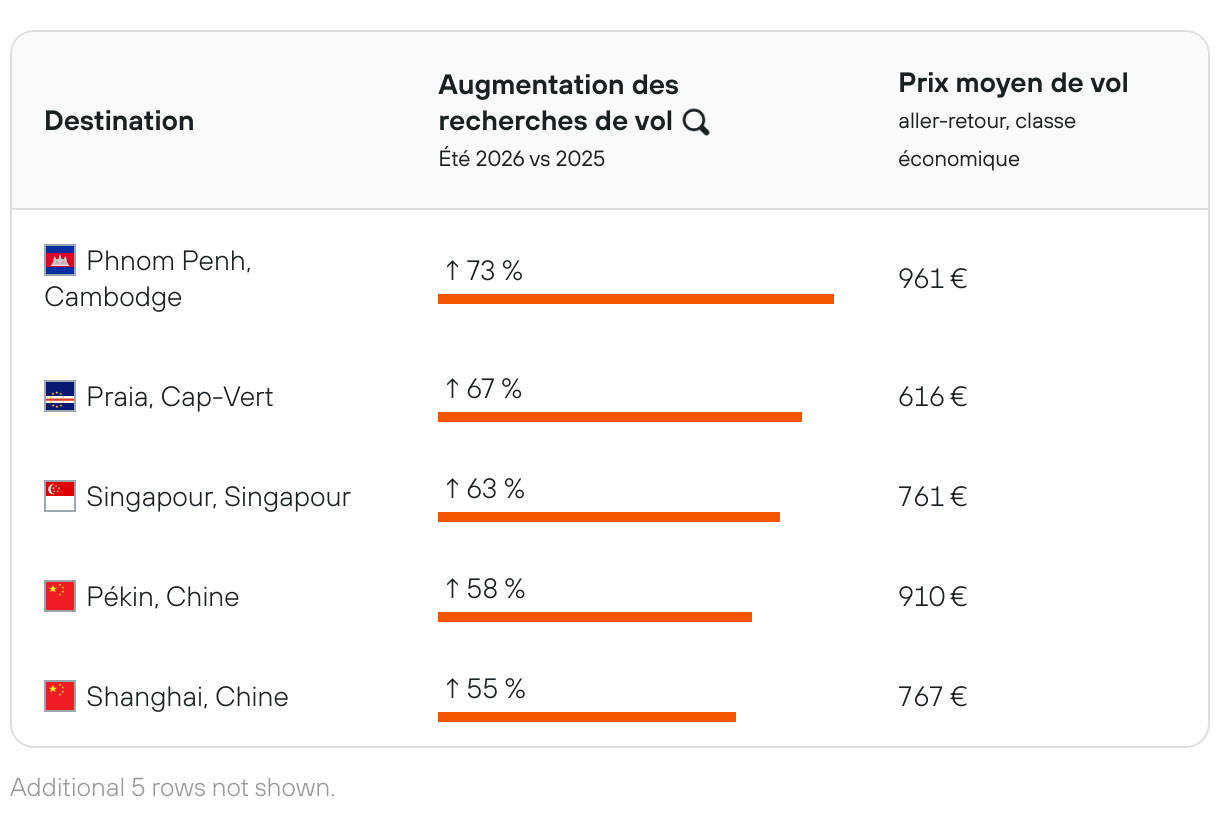Click the orange bar for 73 %

(635, 299)
